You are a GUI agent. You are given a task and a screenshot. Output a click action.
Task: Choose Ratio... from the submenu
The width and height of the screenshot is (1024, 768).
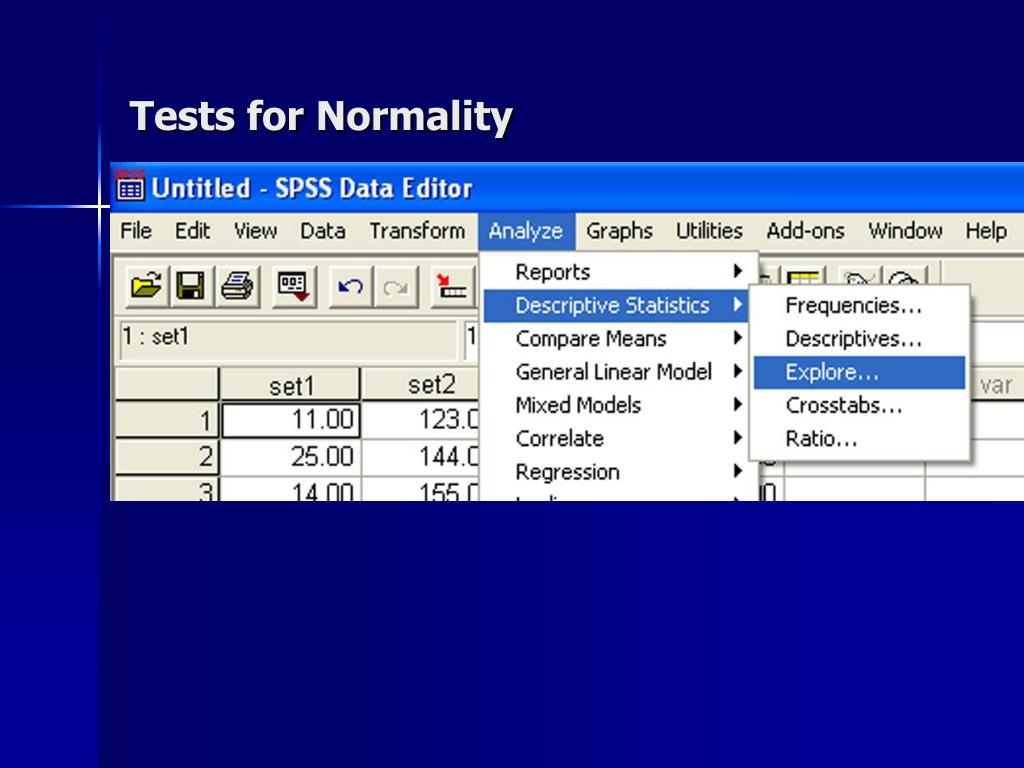(x=859, y=439)
